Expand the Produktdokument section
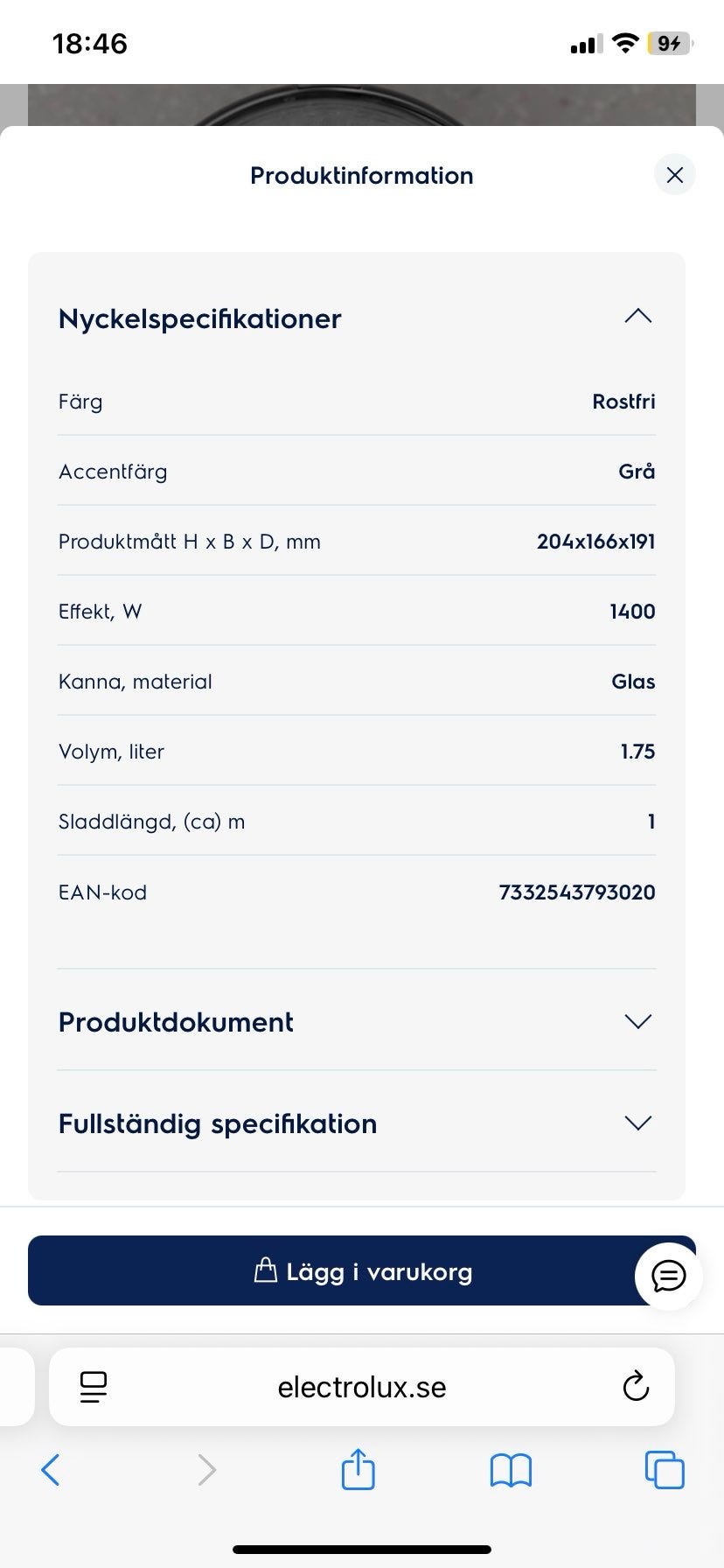This screenshot has width=724, height=1568. click(637, 1021)
